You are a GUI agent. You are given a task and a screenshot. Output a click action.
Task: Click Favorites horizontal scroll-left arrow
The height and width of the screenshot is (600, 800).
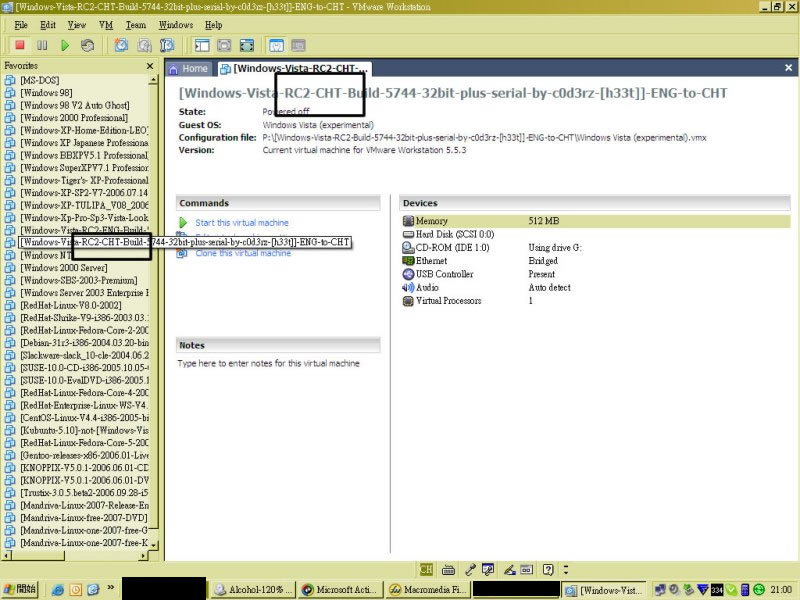(7, 555)
